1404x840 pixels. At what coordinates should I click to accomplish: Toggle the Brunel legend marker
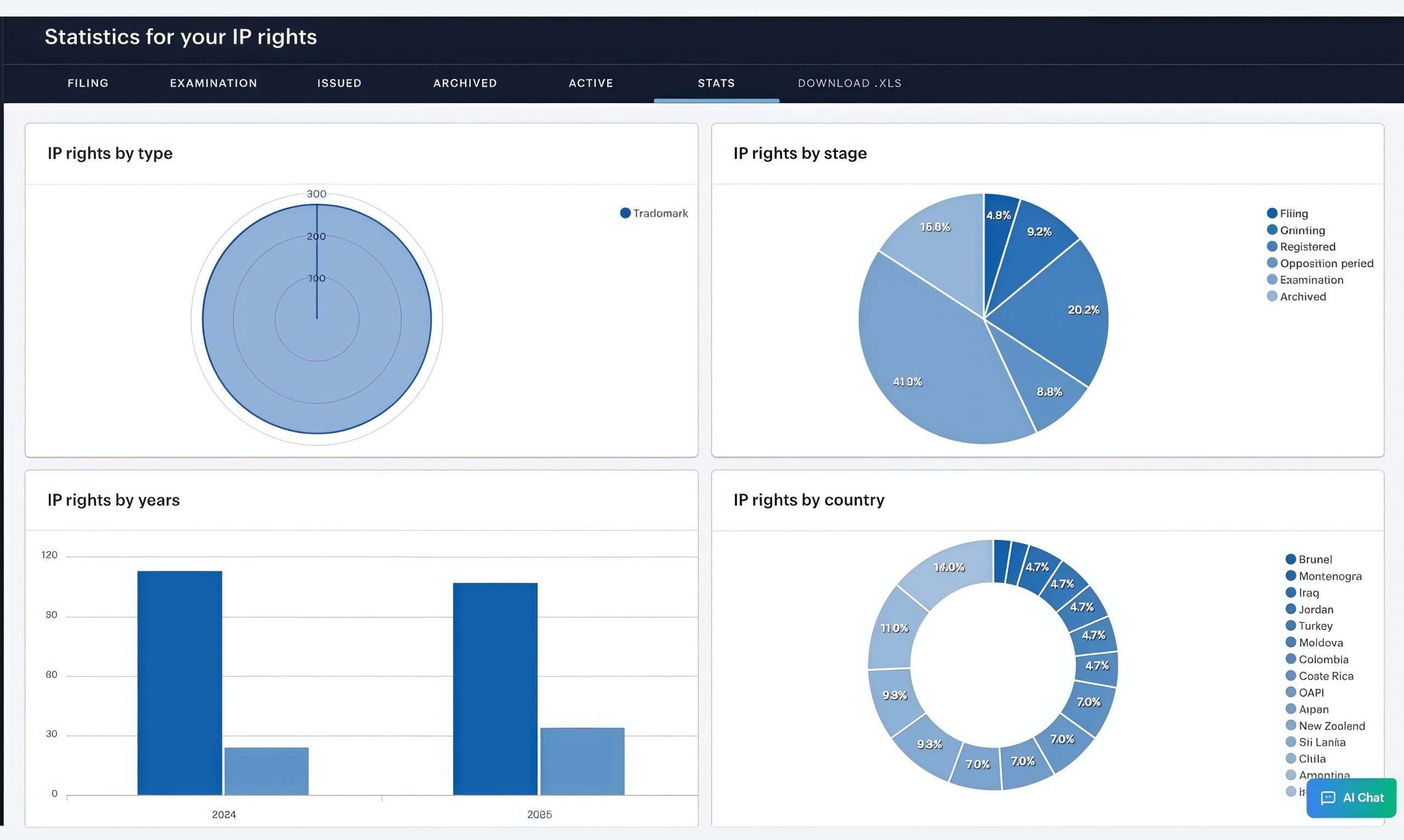[1290, 559]
